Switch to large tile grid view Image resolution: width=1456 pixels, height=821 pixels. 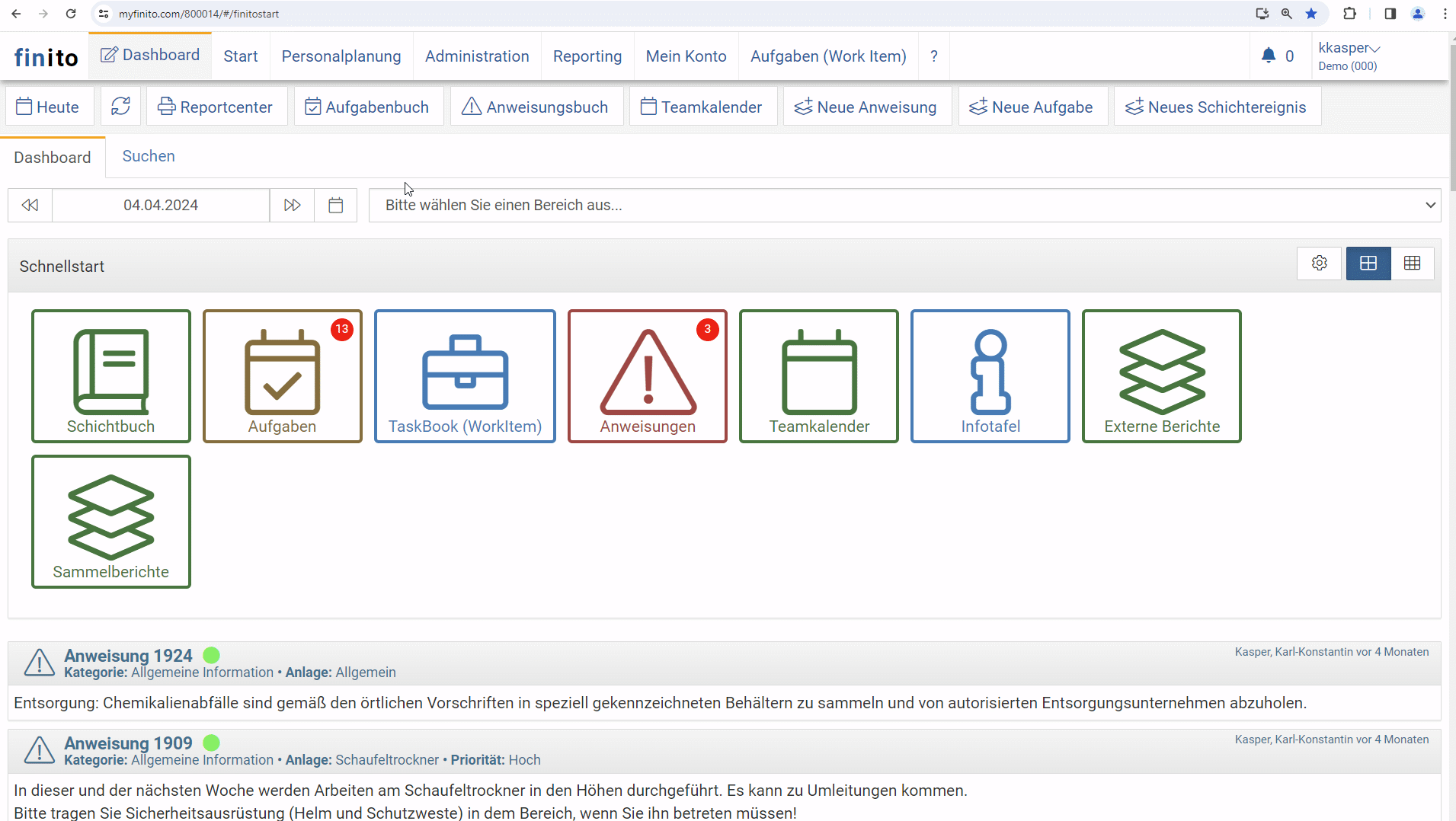(x=1368, y=264)
